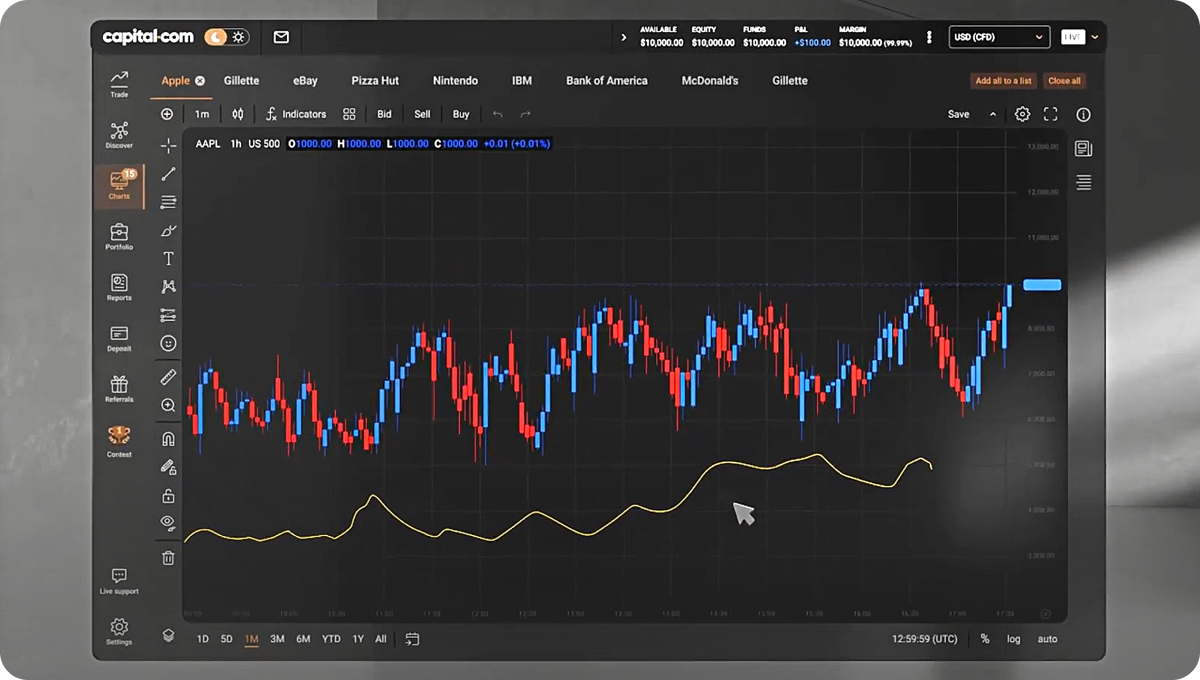The height and width of the screenshot is (680, 1200).
Task: Open the candlestick chart type selector
Action: (x=238, y=115)
